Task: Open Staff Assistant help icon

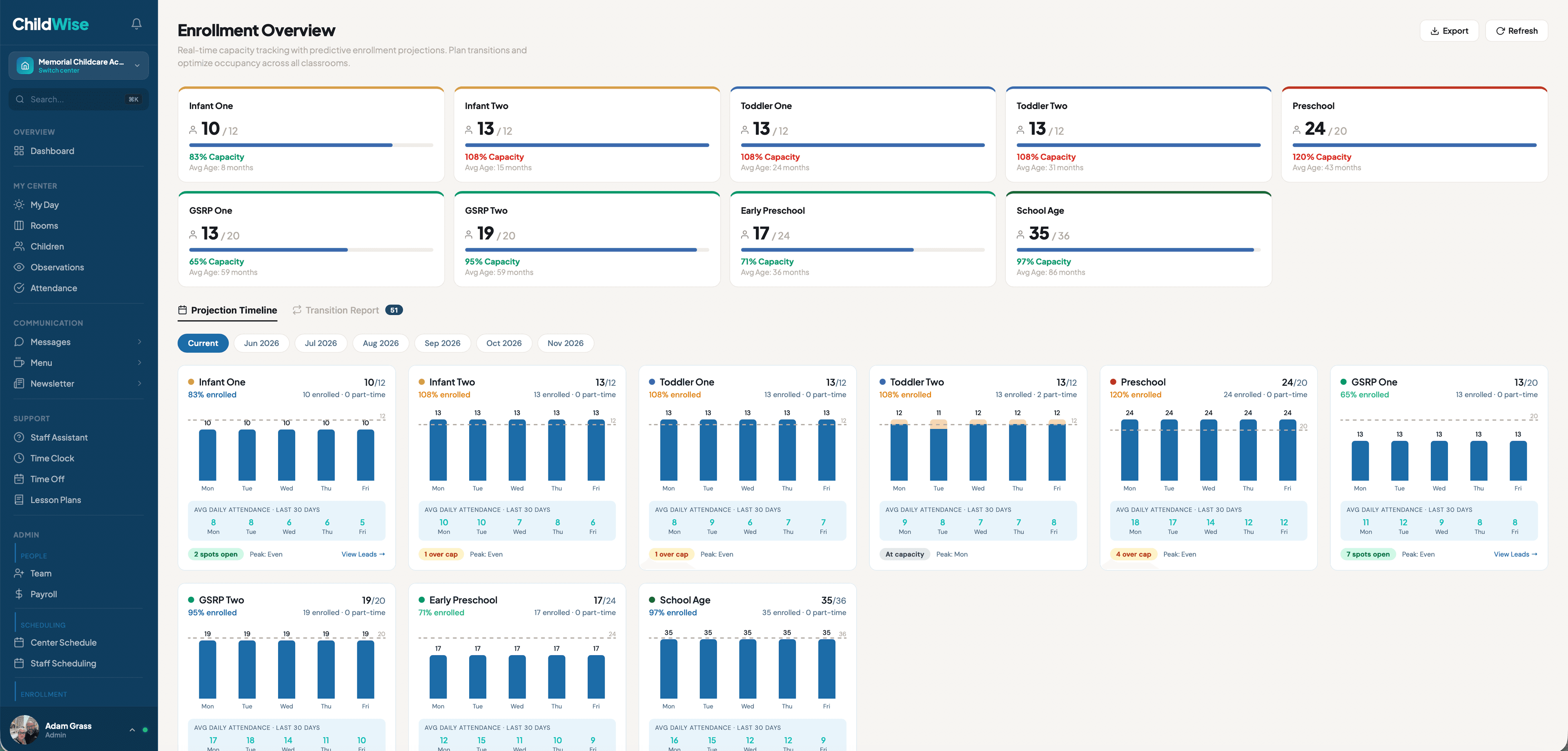Action: tap(19, 438)
